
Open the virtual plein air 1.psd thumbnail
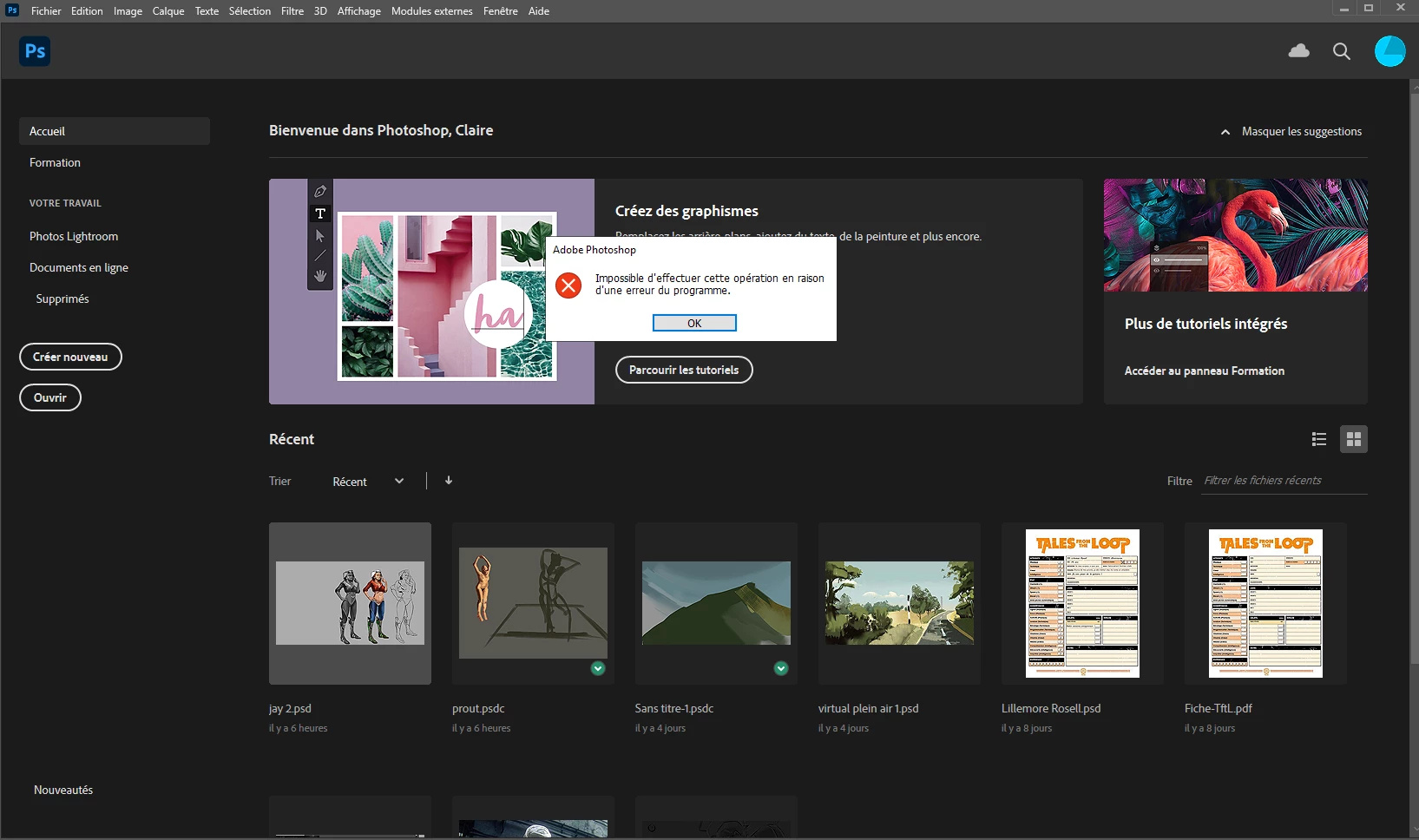[x=899, y=603]
